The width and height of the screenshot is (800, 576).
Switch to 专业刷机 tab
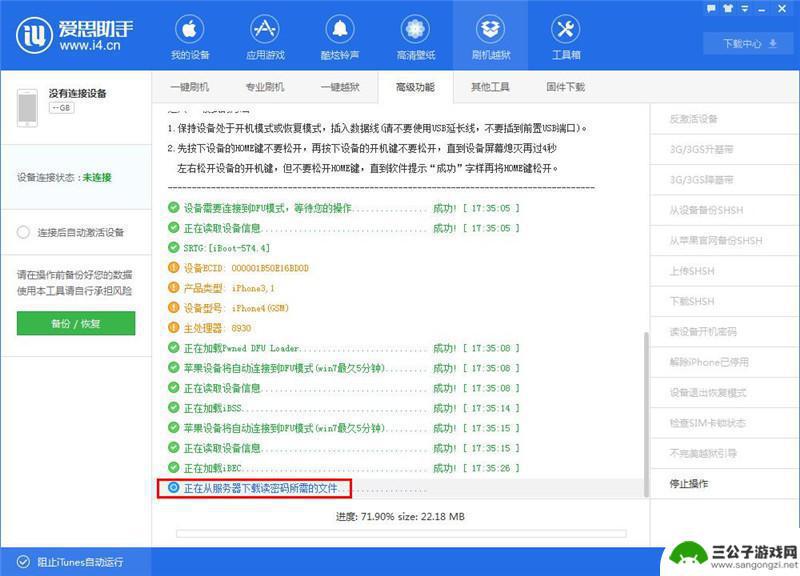[x=264, y=87]
